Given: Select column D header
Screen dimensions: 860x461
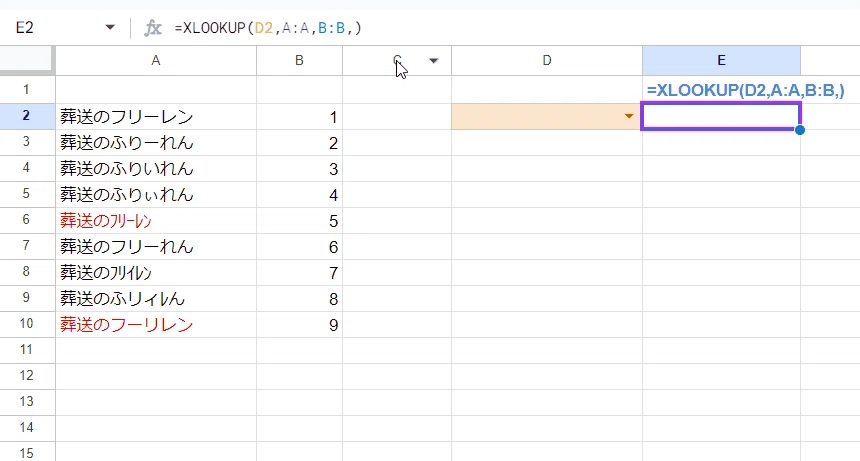Looking at the screenshot, I should pyautogui.click(x=547, y=61).
